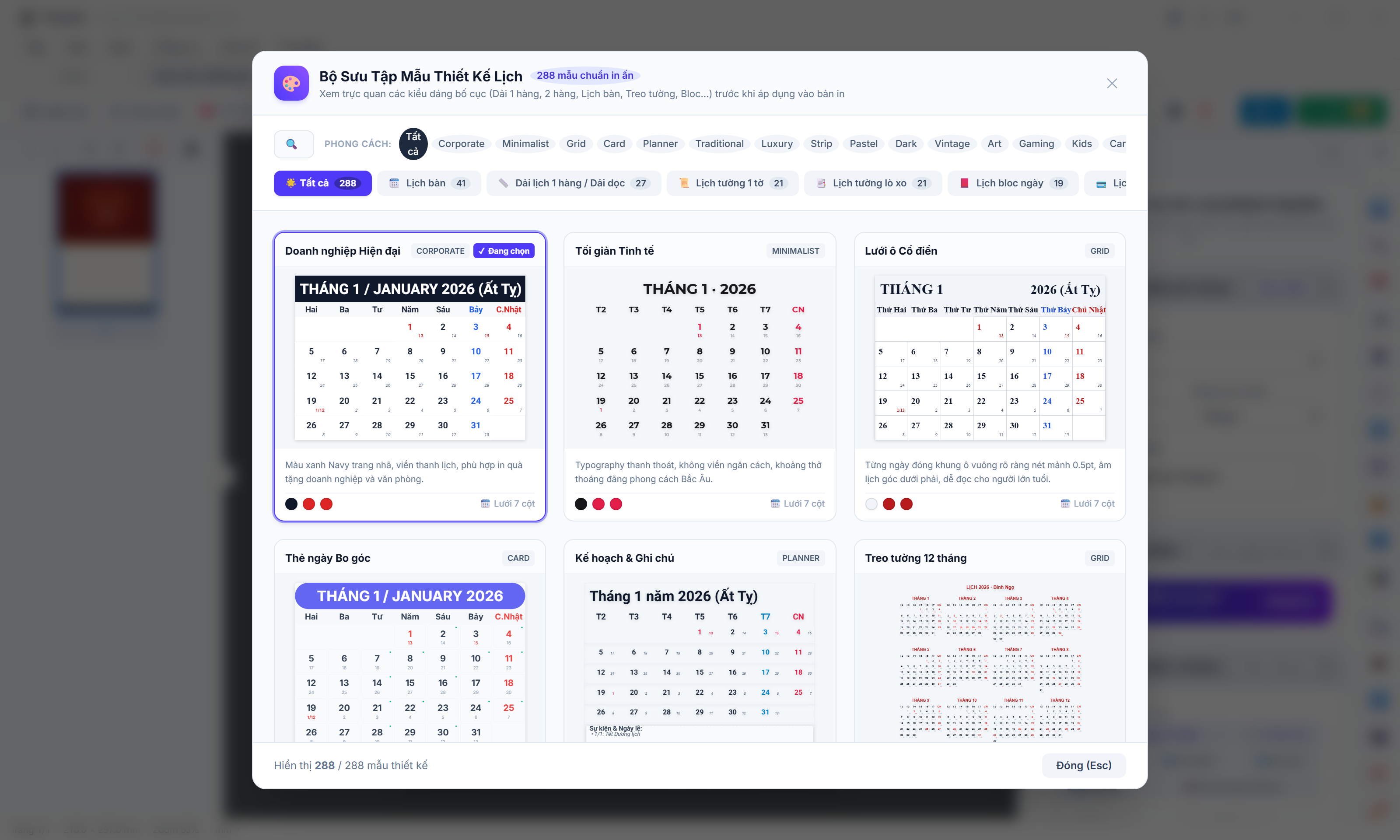The image size is (1400, 840).
Task: Open the 'Lịch tường lò xo' tab
Action: coord(873,183)
